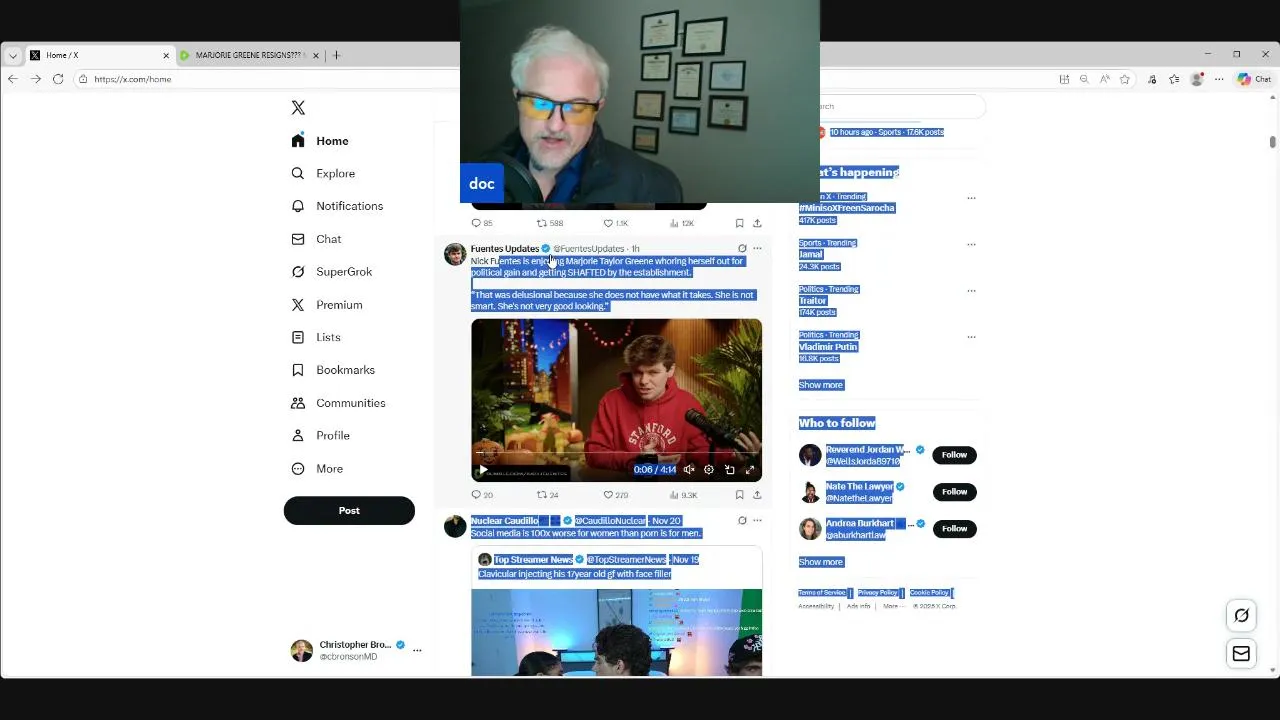Open trending topic #MinisoXFreenSarocha
Viewport: 1280px width, 720px height.
[x=847, y=208]
